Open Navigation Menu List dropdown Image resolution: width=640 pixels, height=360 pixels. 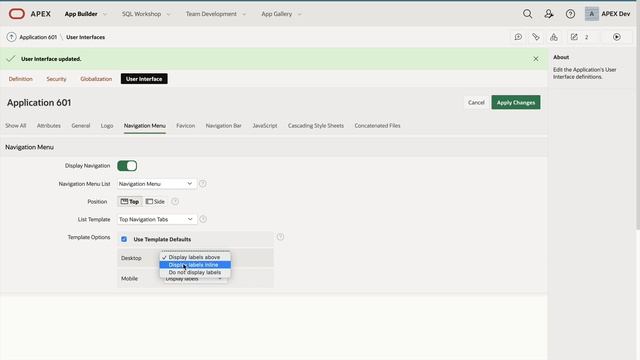(x=157, y=184)
